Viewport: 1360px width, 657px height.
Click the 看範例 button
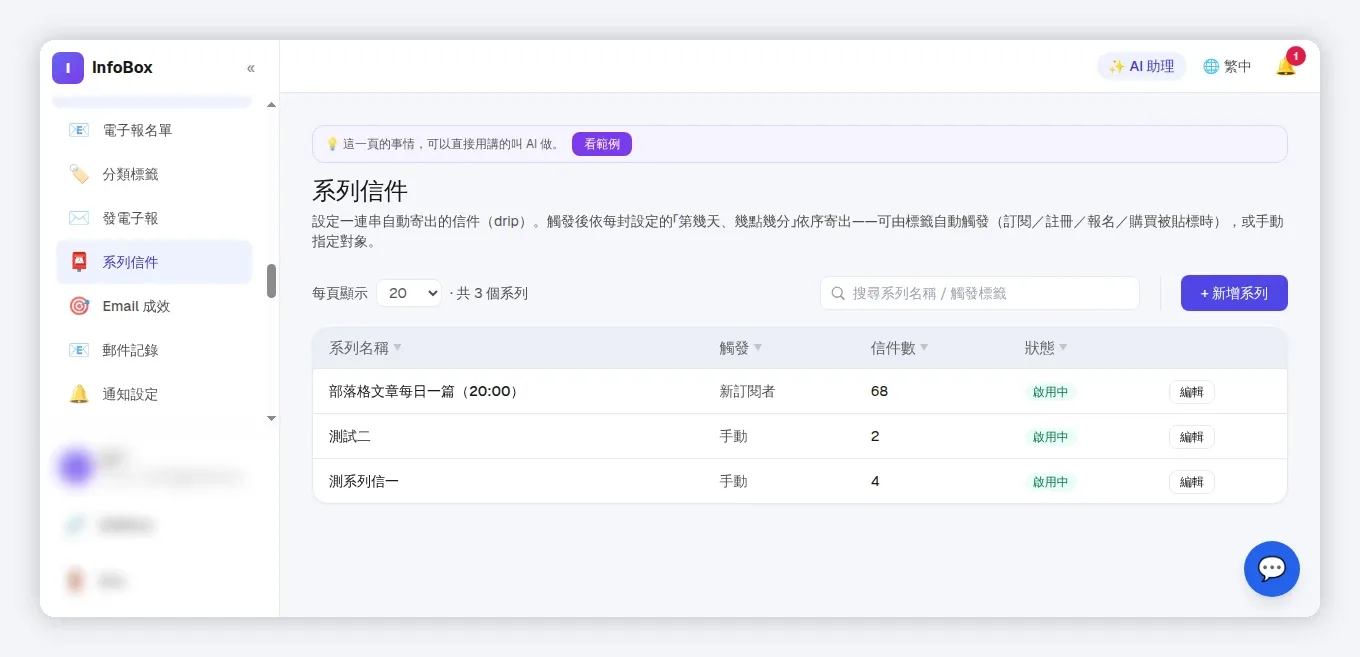pyautogui.click(x=602, y=144)
